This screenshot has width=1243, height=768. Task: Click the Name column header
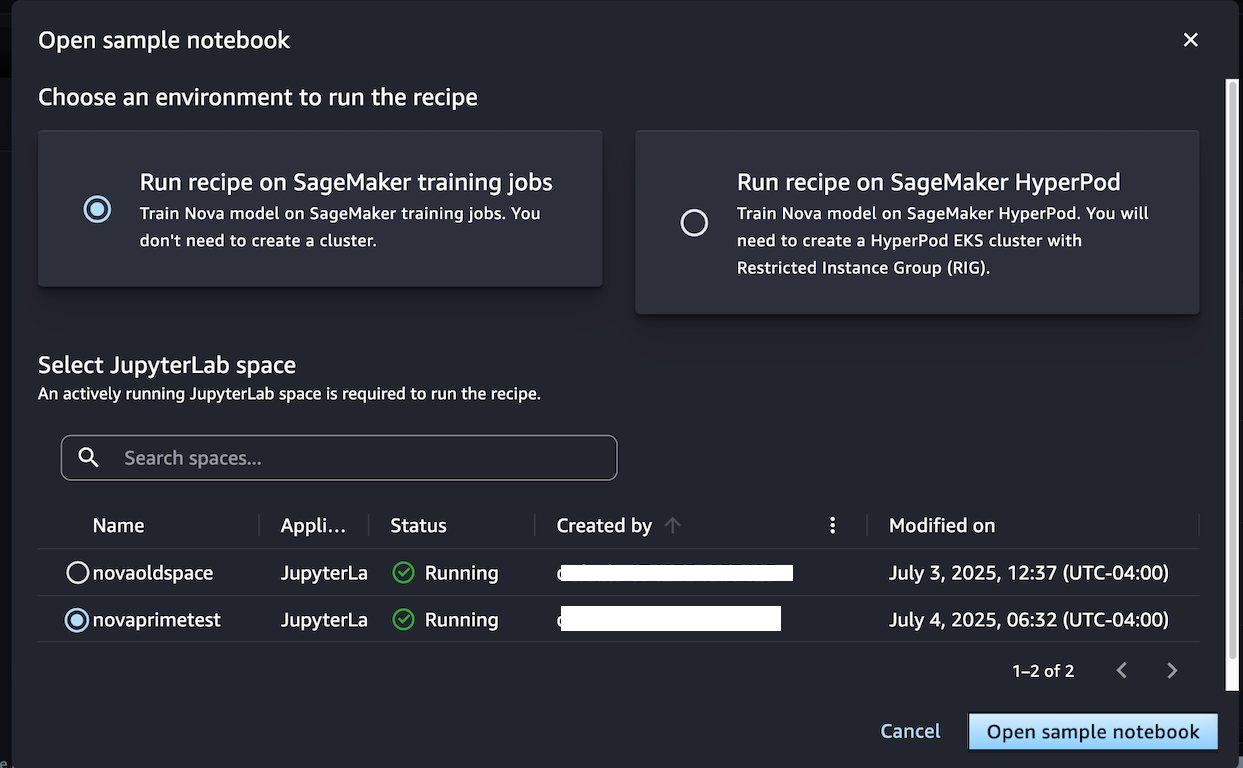point(118,525)
